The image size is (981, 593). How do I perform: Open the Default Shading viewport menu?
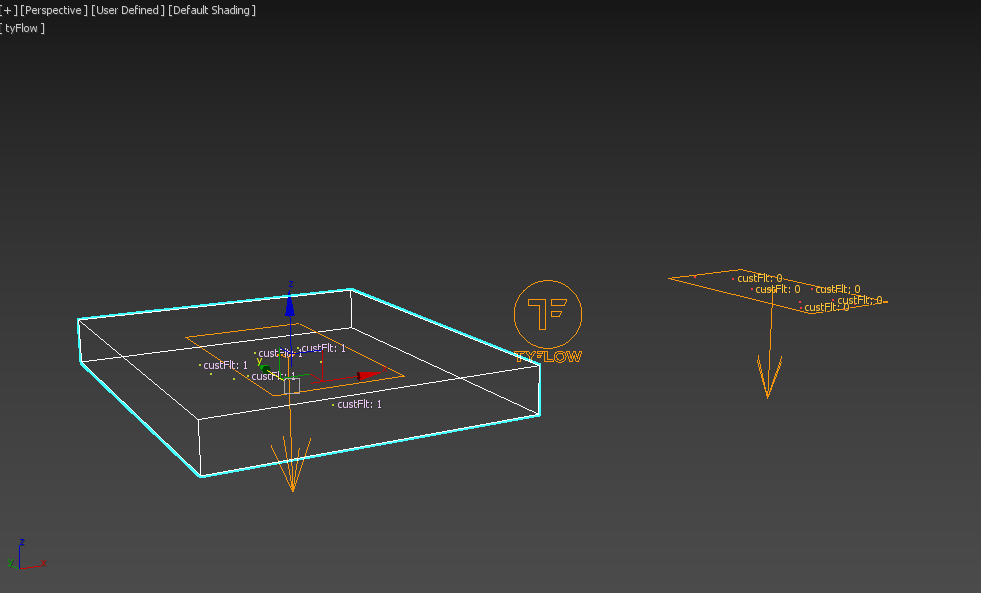point(212,10)
